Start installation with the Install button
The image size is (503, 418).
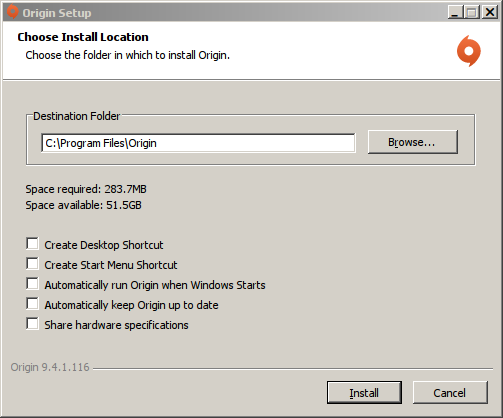(x=364, y=393)
